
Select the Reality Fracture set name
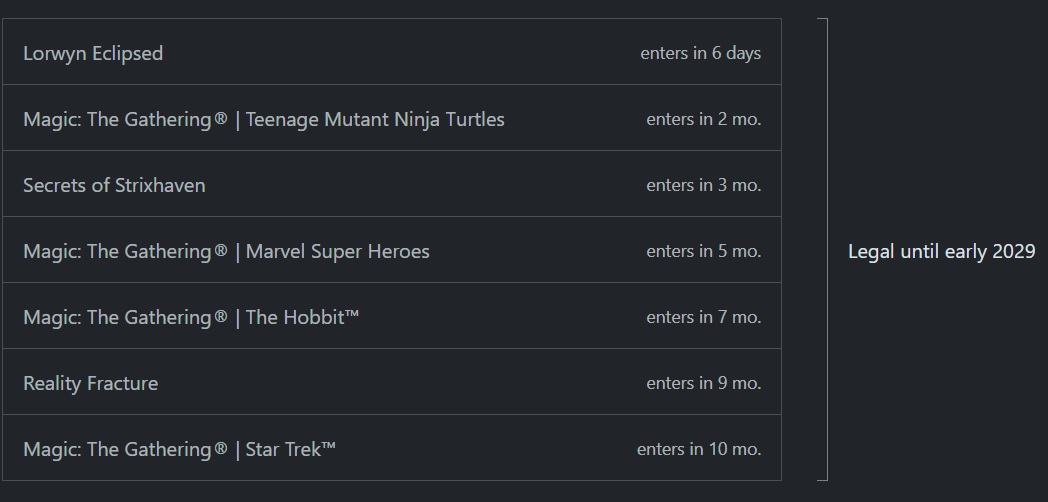click(90, 383)
